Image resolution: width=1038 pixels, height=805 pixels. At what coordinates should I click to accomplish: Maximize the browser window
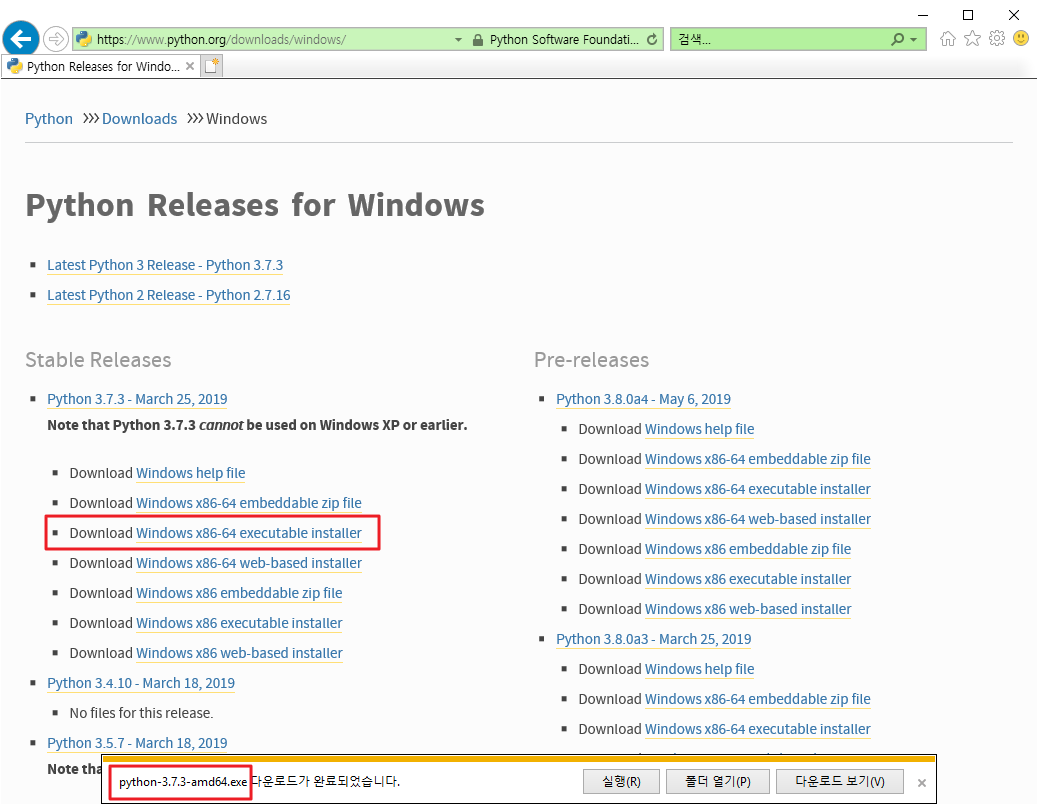(968, 15)
